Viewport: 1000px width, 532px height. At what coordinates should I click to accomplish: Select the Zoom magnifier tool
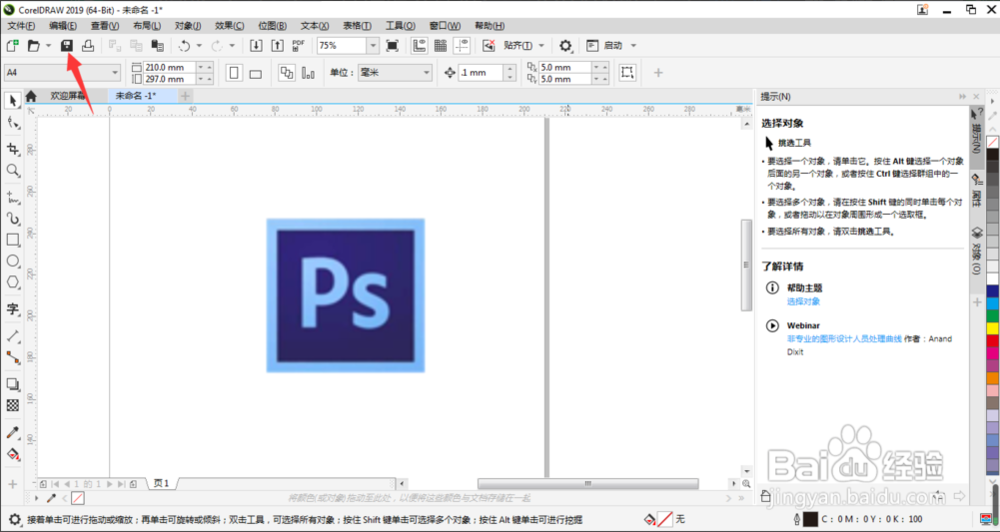coord(13,170)
